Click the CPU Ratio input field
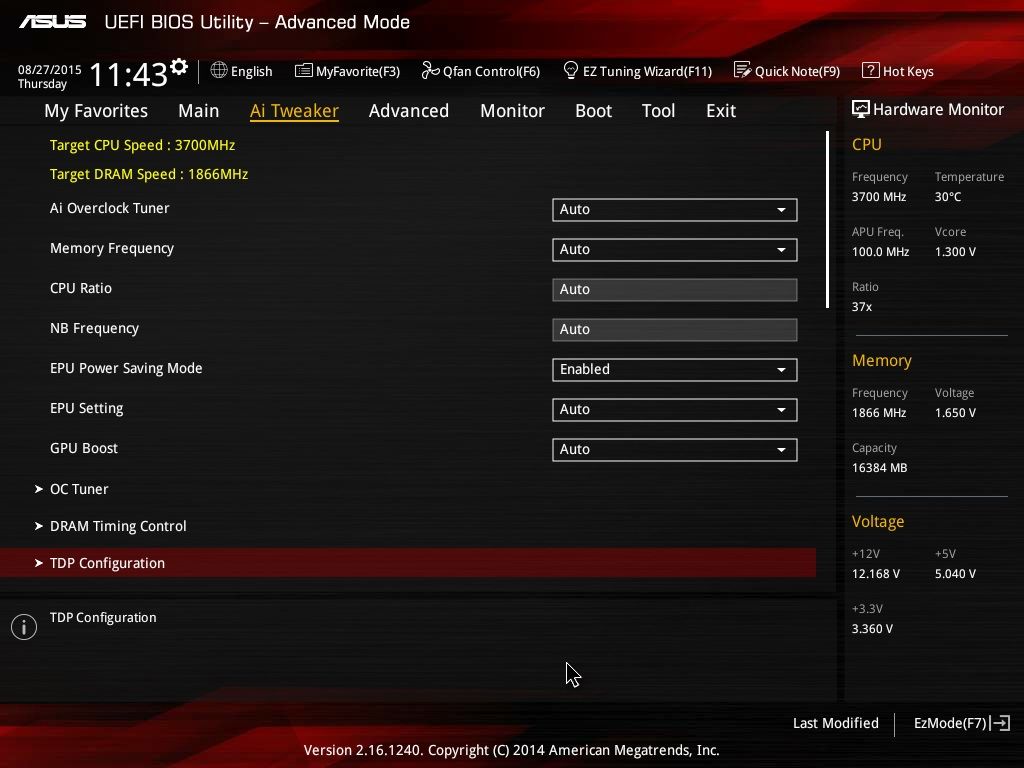 pos(675,289)
